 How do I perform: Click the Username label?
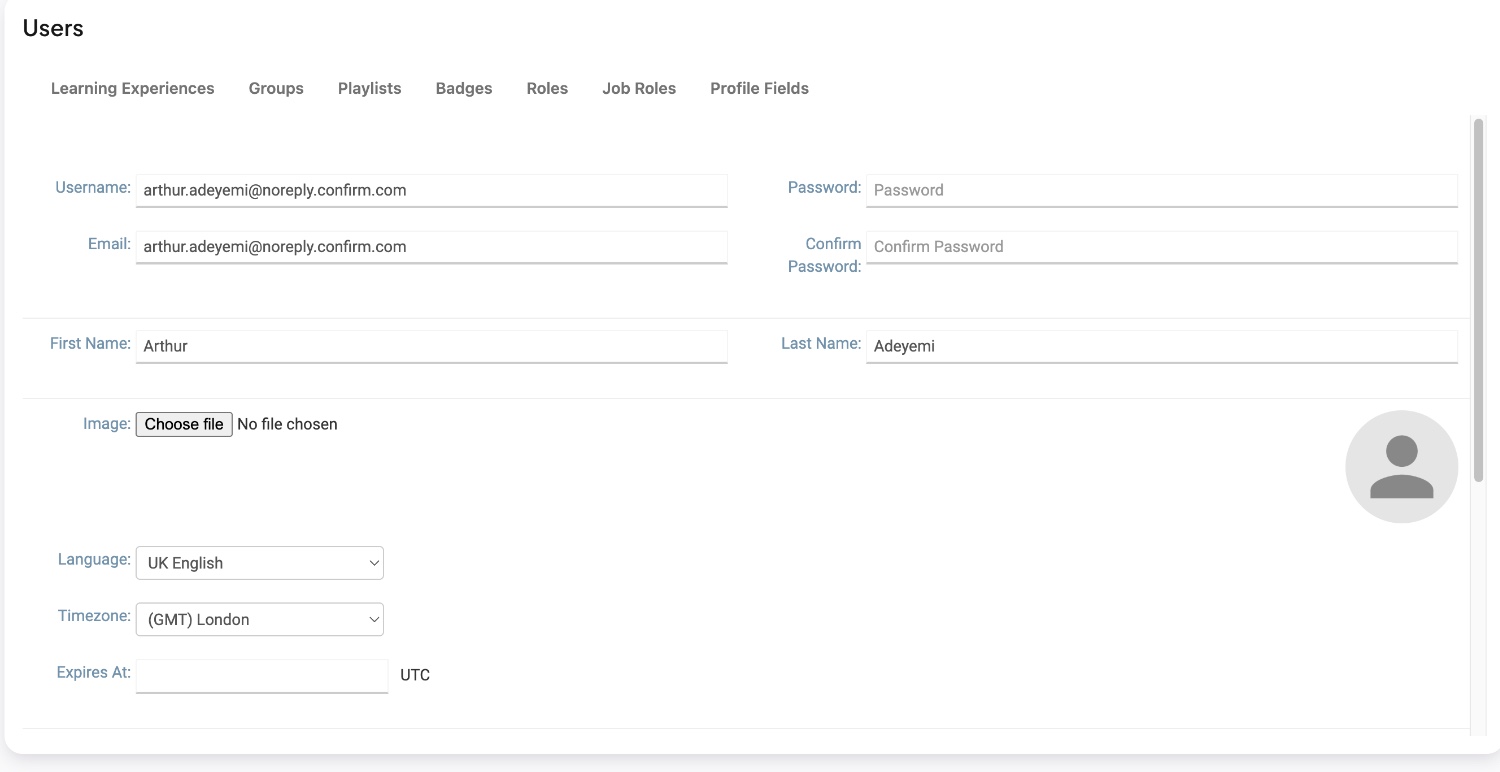pos(93,187)
